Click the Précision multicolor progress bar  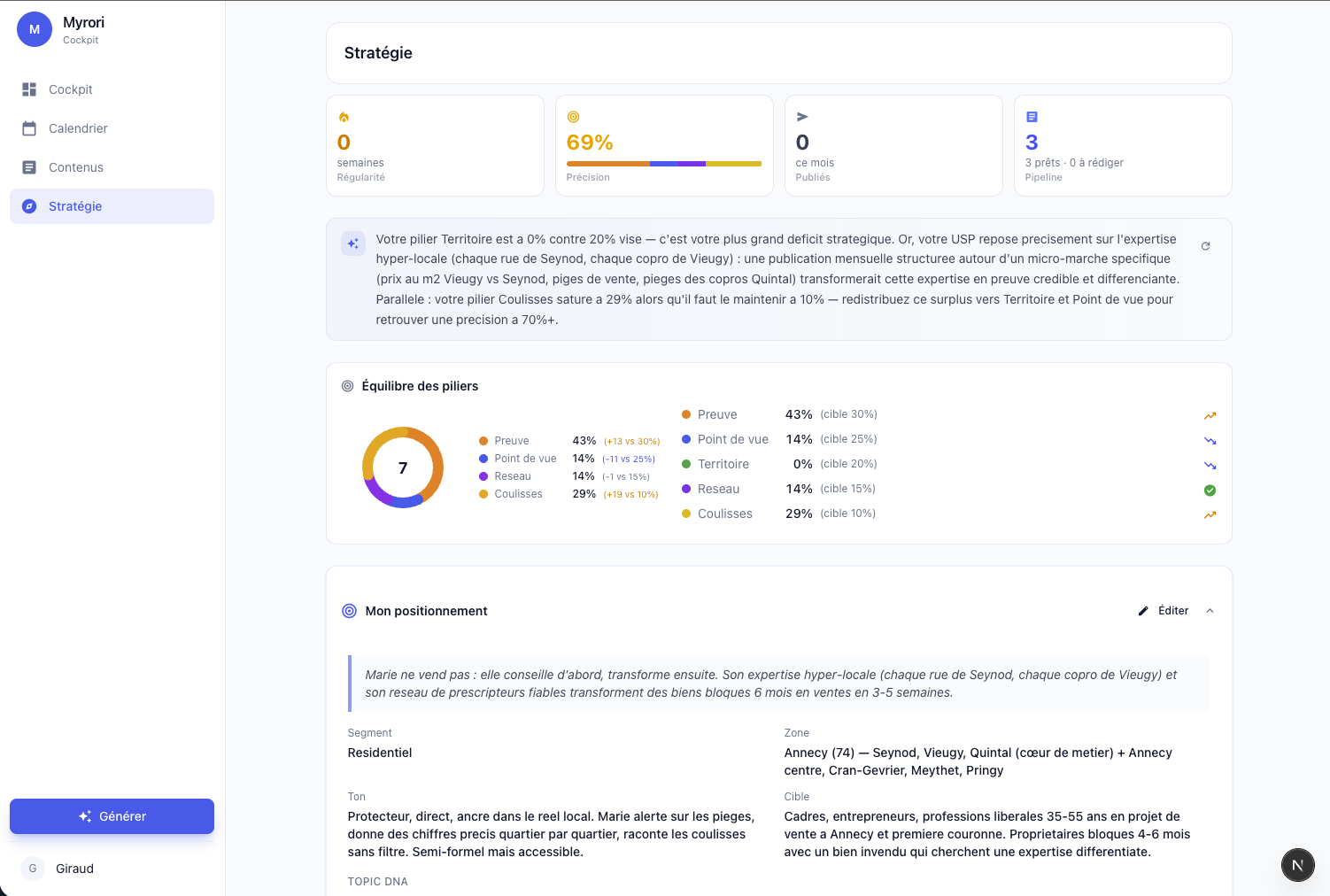(x=663, y=164)
